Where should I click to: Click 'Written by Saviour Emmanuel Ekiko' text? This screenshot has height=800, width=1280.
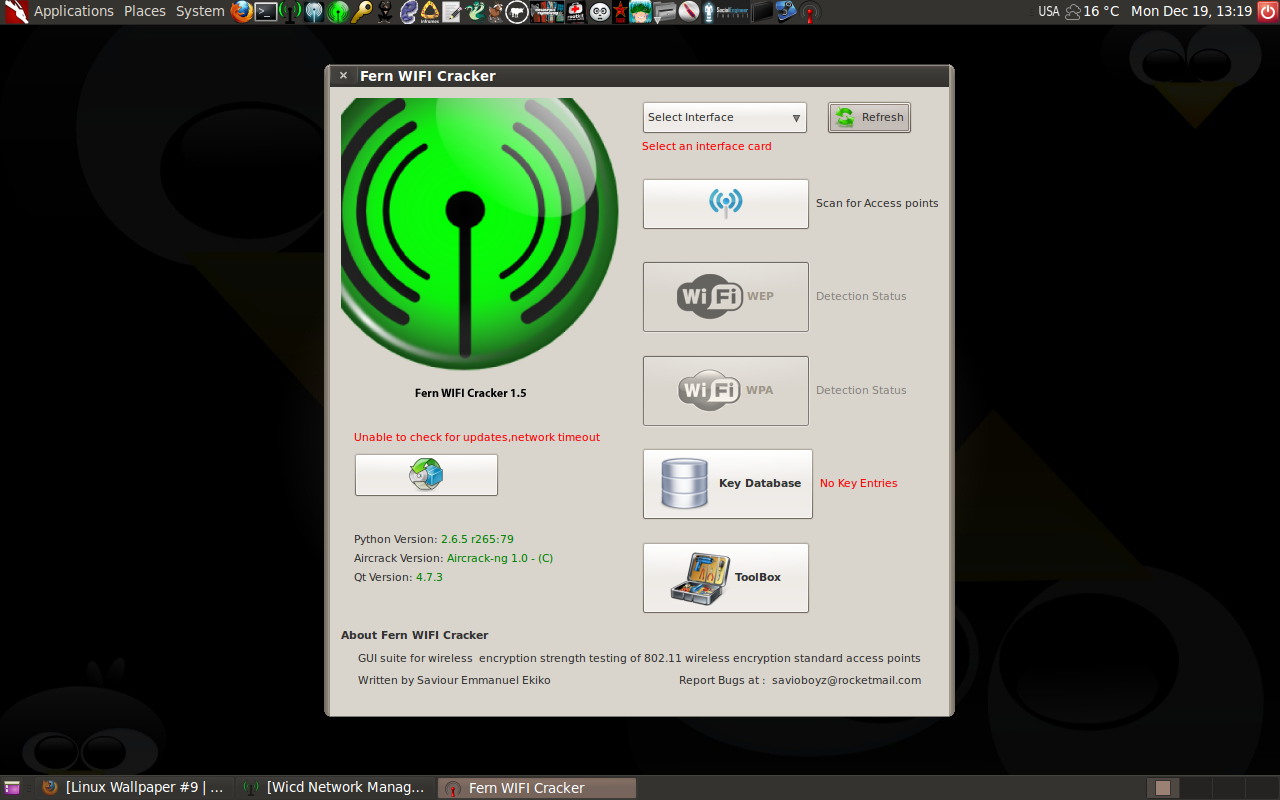tap(454, 680)
